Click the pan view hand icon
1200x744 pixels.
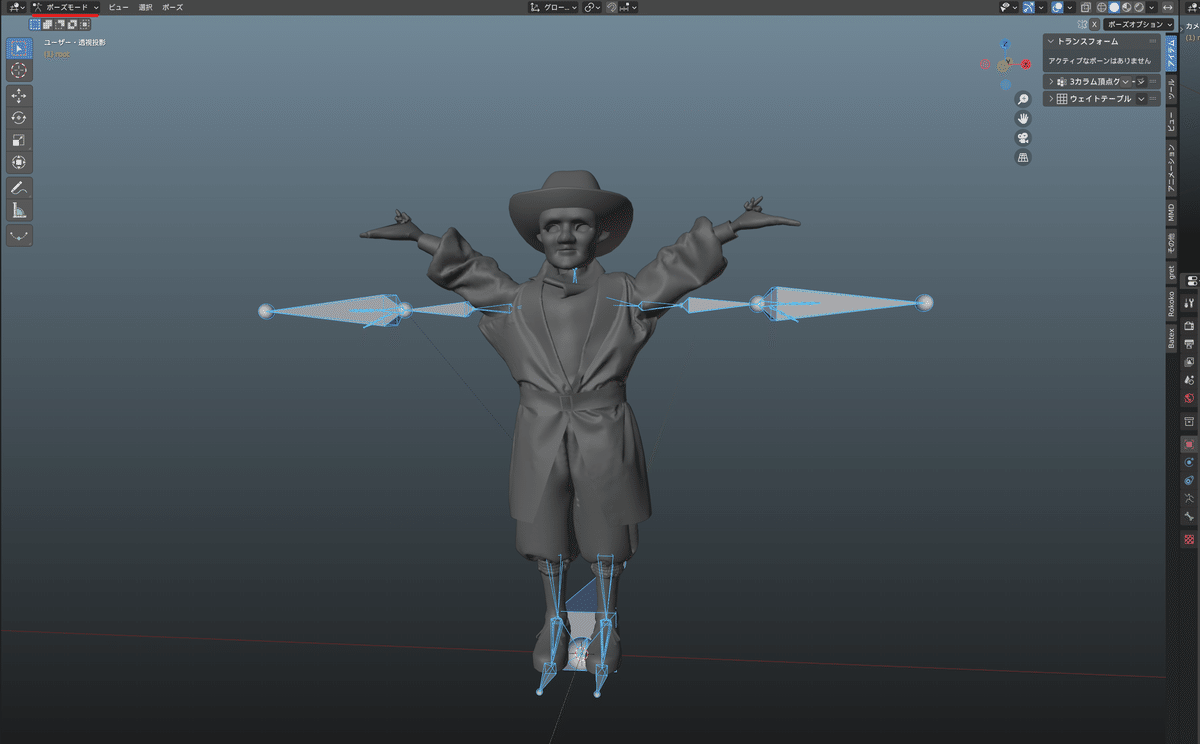pyautogui.click(x=1023, y=118)
